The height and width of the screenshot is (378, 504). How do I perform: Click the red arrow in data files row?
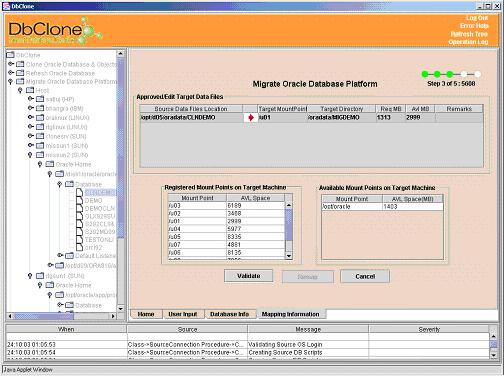coord(251,118)
